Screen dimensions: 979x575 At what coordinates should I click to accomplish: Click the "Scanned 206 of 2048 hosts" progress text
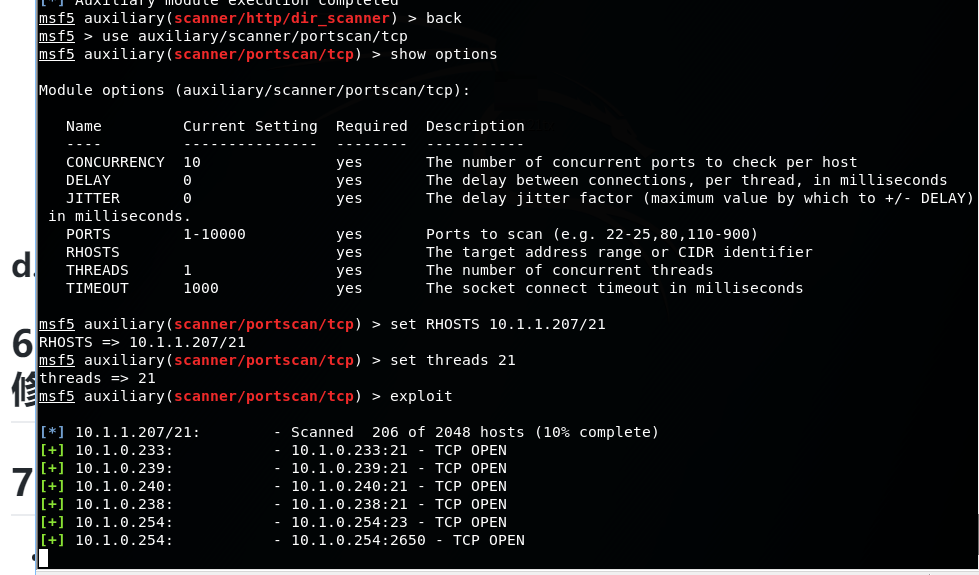[475, 432]
